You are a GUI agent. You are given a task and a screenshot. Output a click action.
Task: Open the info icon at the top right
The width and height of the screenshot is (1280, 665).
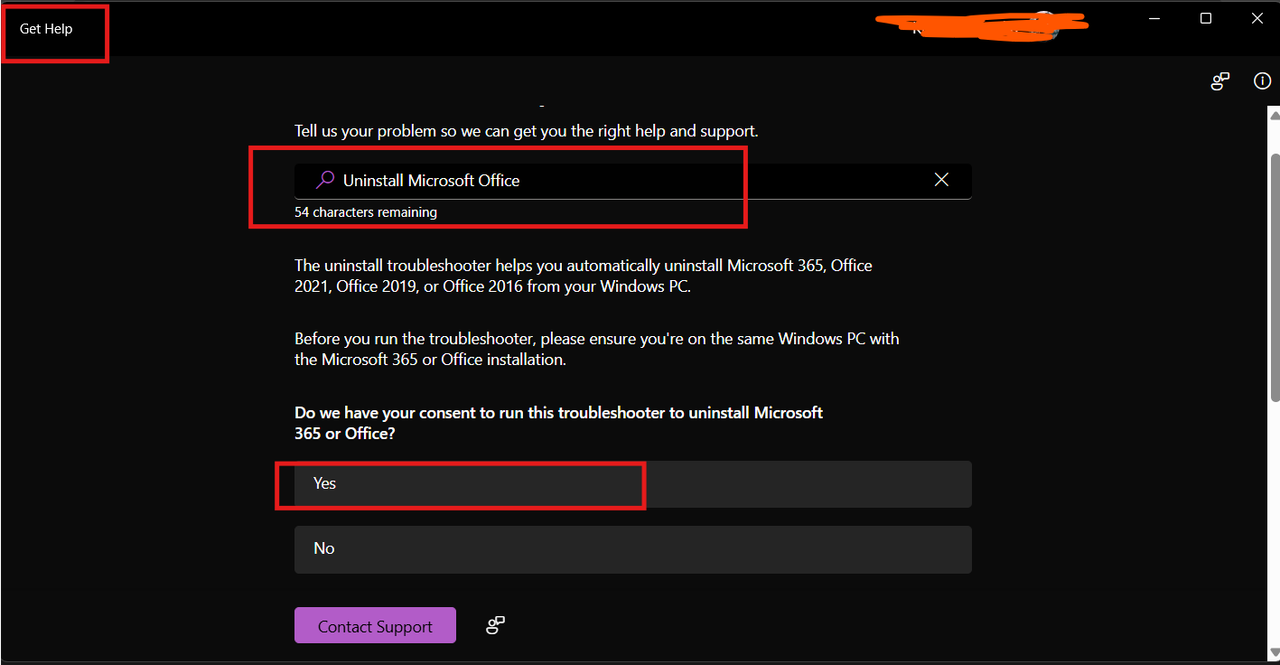click(1262, 82)
